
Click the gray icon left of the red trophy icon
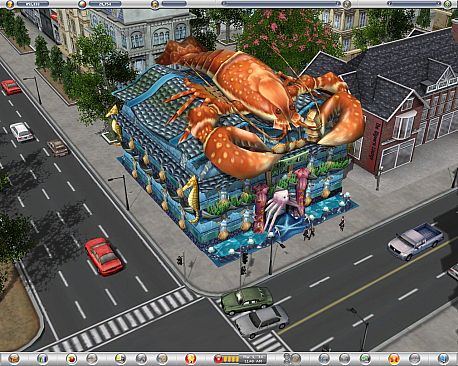[x=162, y=359]
